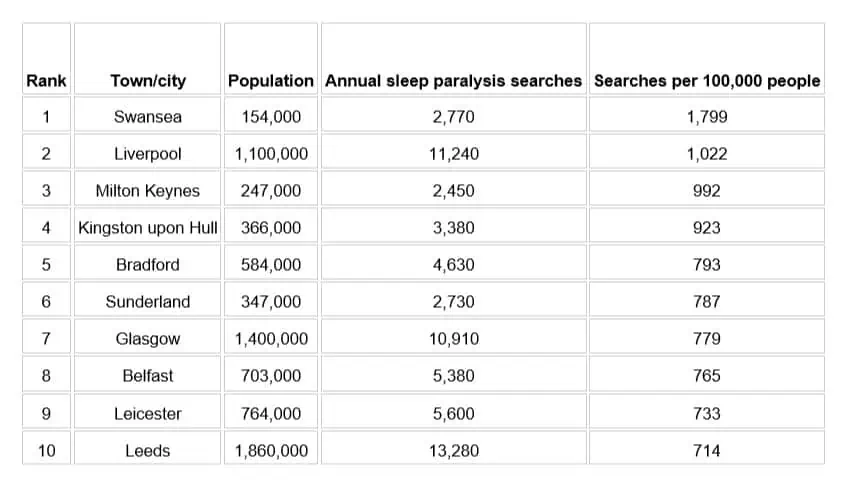
Task: Select the 11,240 annual searches cell
Action: coord(453,154)
